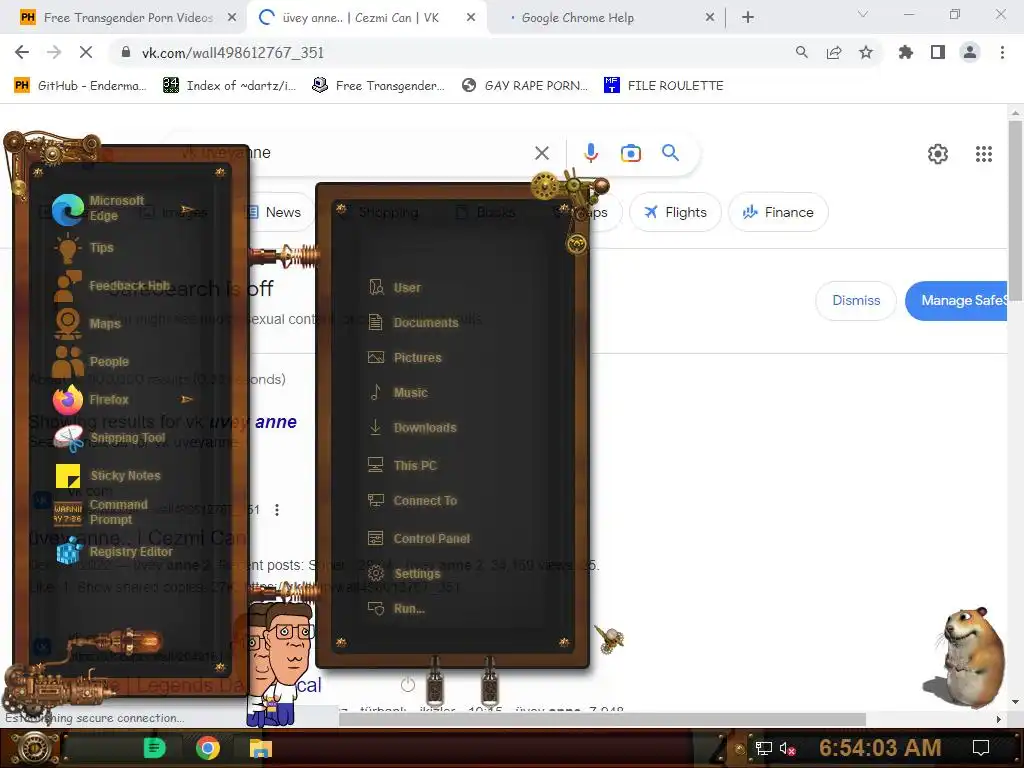Stop loading the page

[86, 52]
